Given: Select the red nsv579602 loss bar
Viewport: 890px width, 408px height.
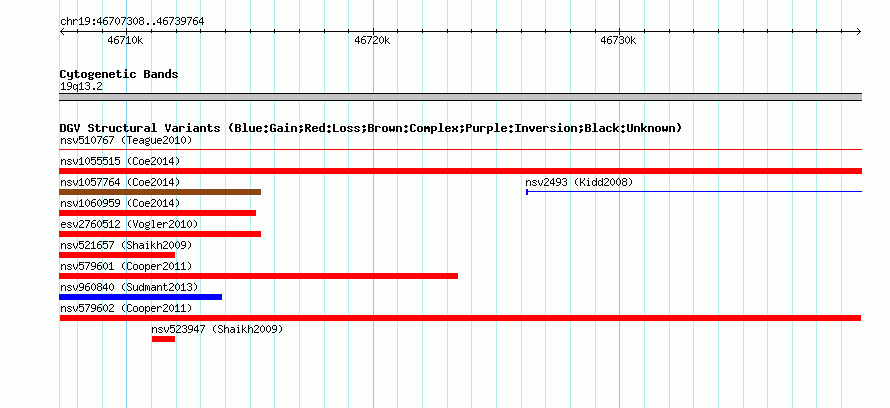Looking at the screenshot, I should (460, 318).
